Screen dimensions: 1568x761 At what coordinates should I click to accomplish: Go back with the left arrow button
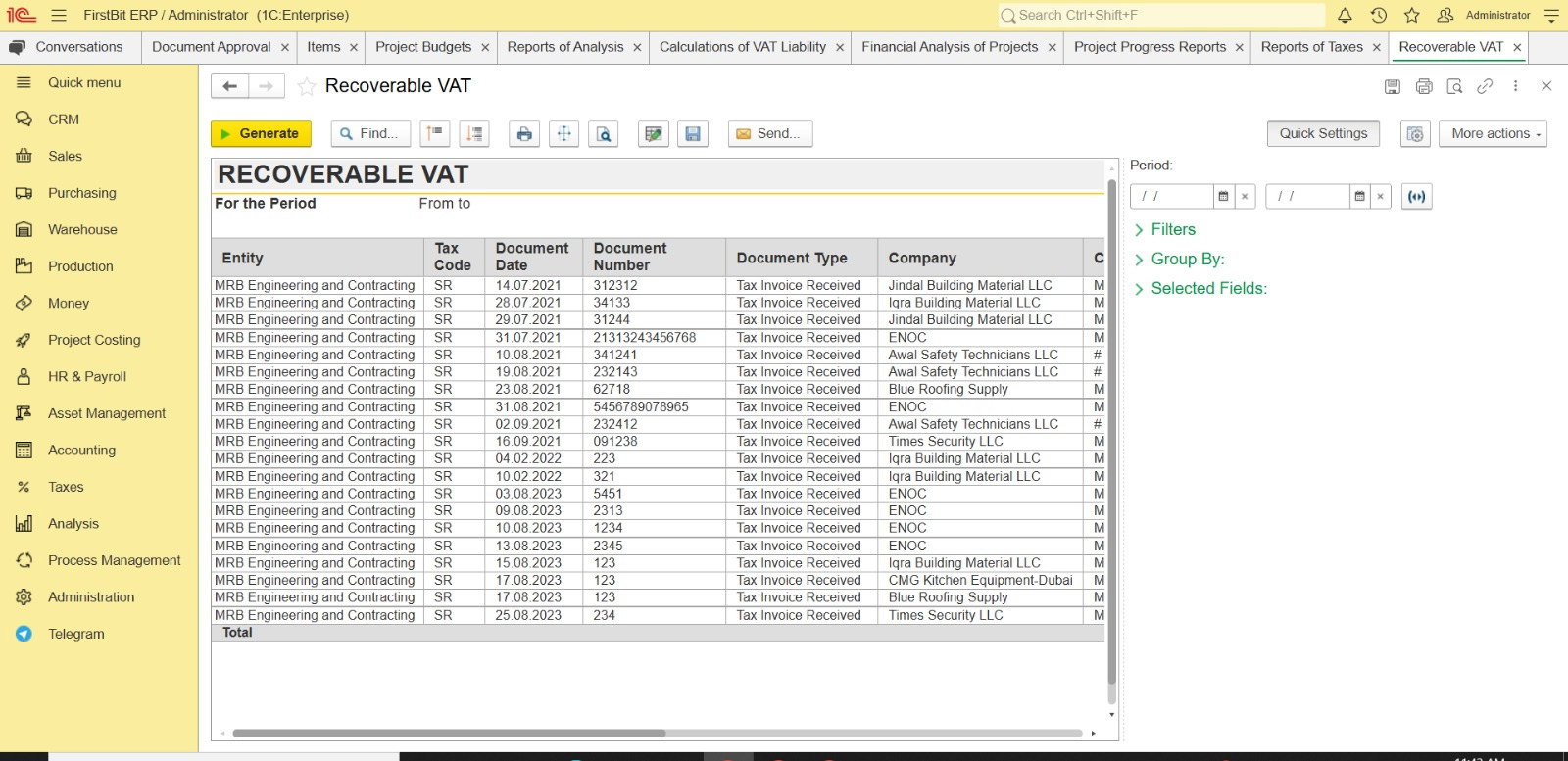(229, 86)
